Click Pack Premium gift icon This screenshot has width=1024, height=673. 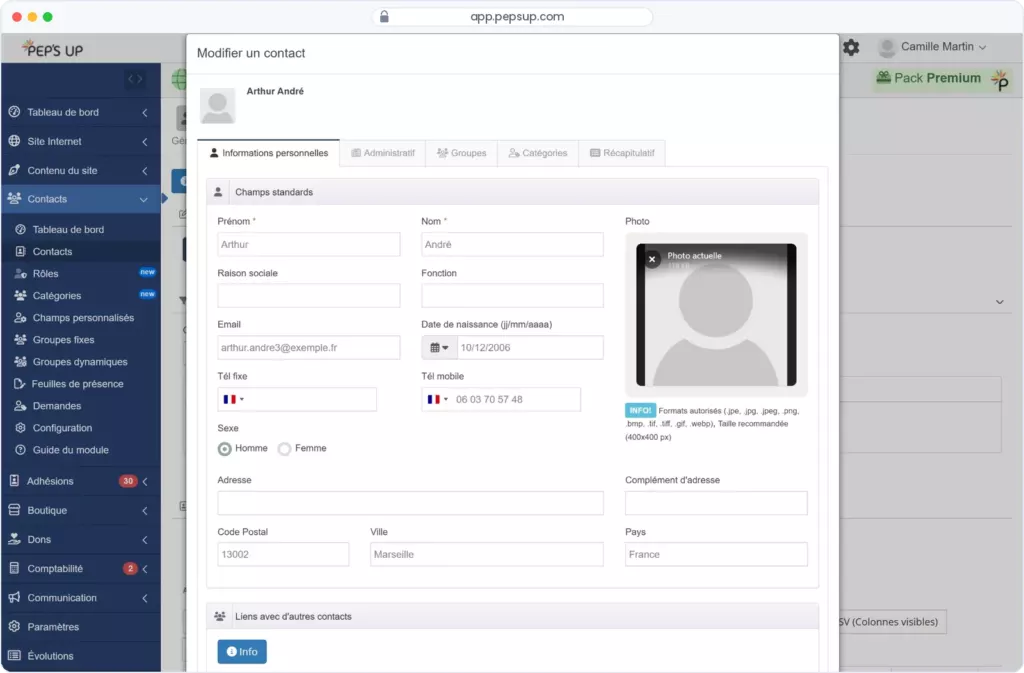[x=884, y=77]
